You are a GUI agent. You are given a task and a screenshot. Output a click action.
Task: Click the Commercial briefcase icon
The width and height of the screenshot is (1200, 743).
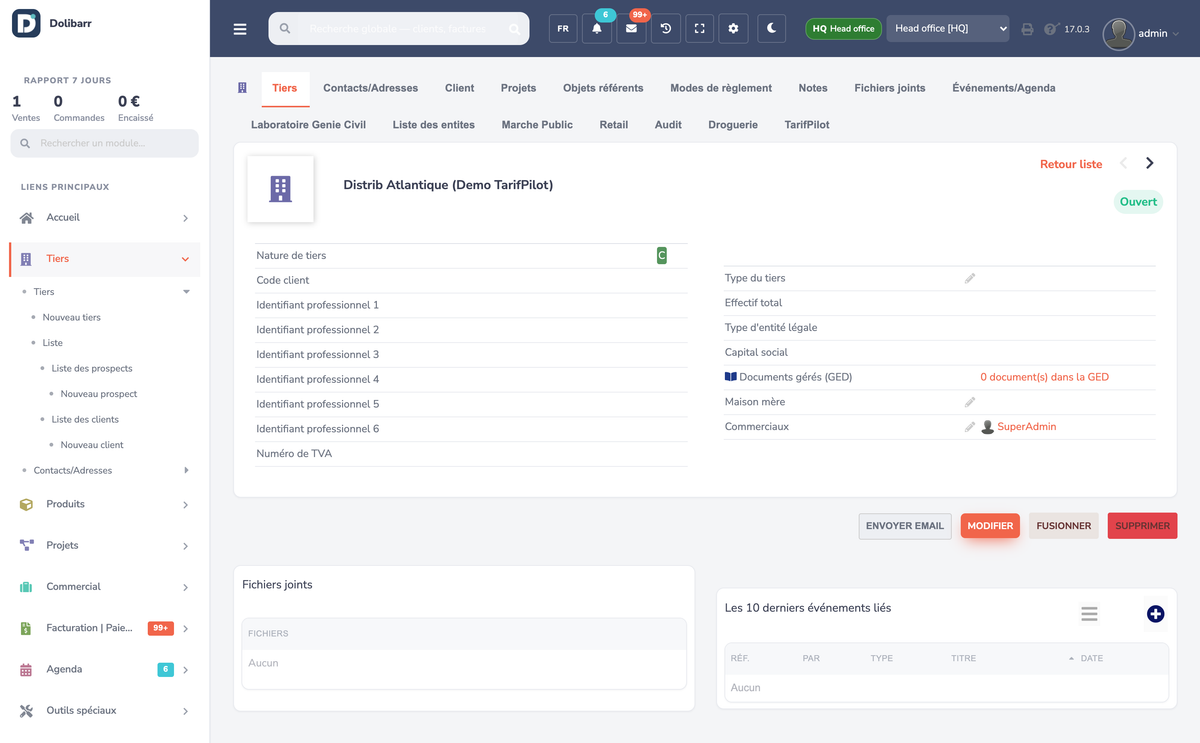tap(27, 587)
